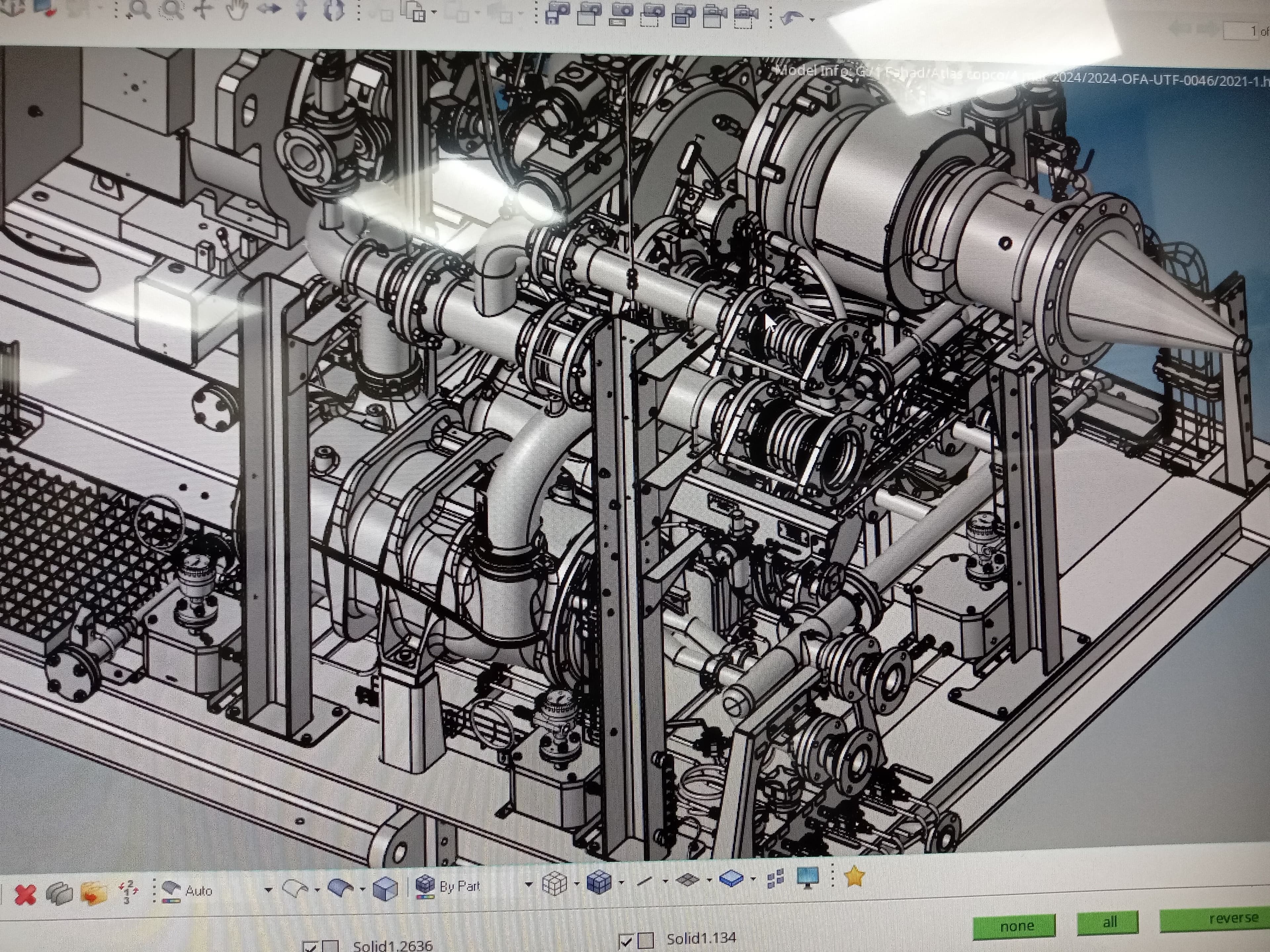The image size is (1270, 952).
Task: Click the solid blue grid cube icon
Action: pyautogui.click(x=599, y=883)
